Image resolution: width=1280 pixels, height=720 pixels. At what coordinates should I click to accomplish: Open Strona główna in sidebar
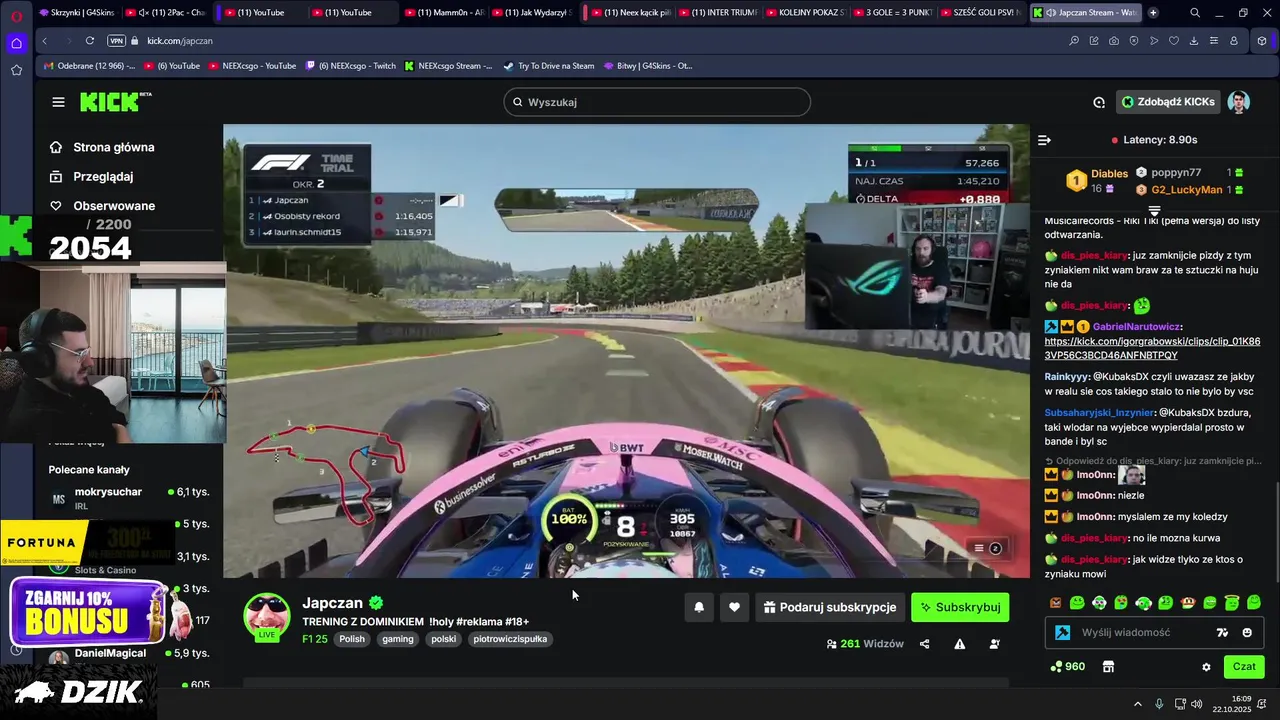114,147
